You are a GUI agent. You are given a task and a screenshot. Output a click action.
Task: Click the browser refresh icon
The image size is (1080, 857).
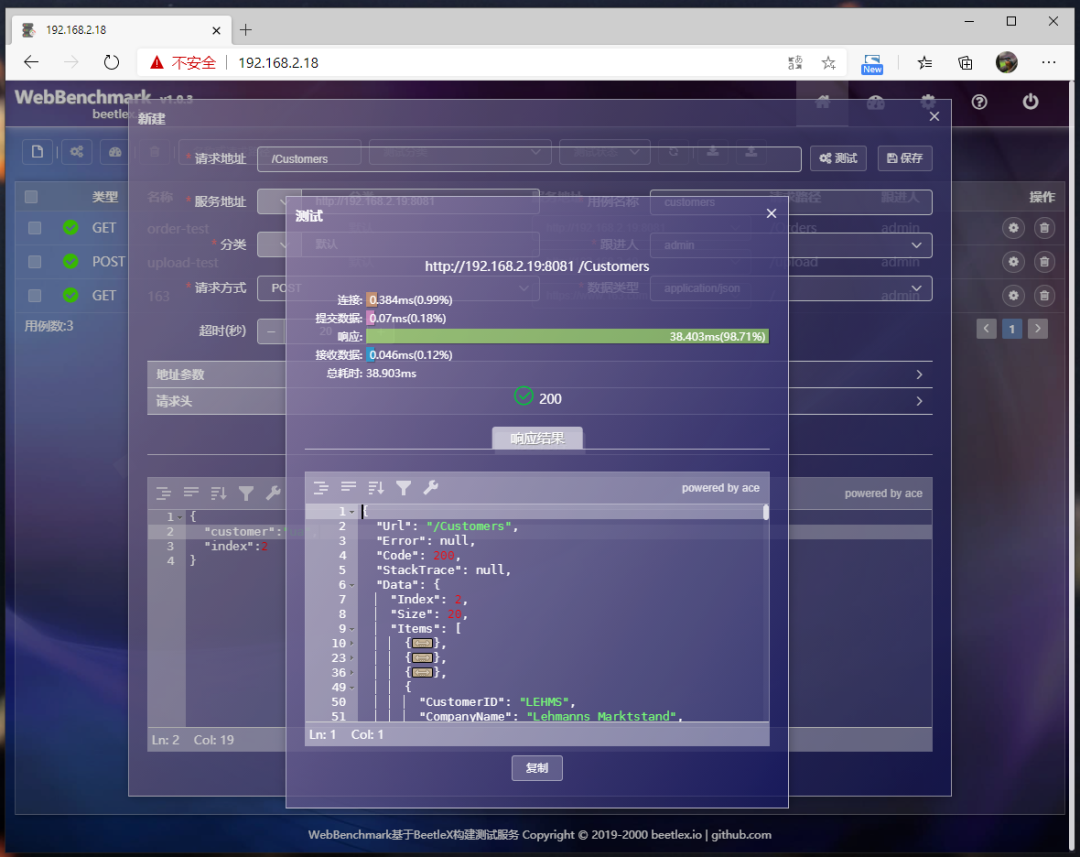(111, 63)
